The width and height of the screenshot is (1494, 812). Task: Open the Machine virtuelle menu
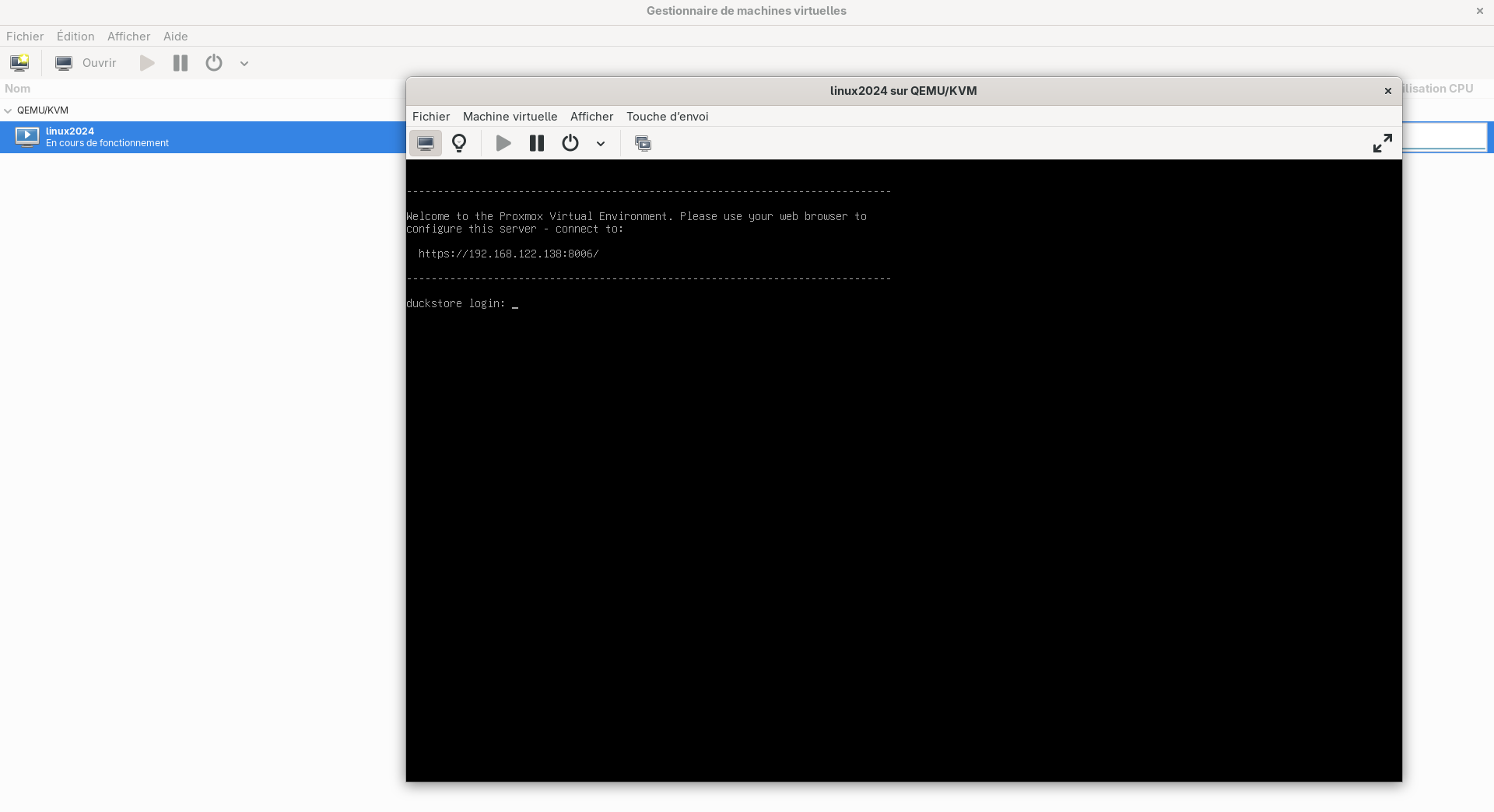[510, 117]
